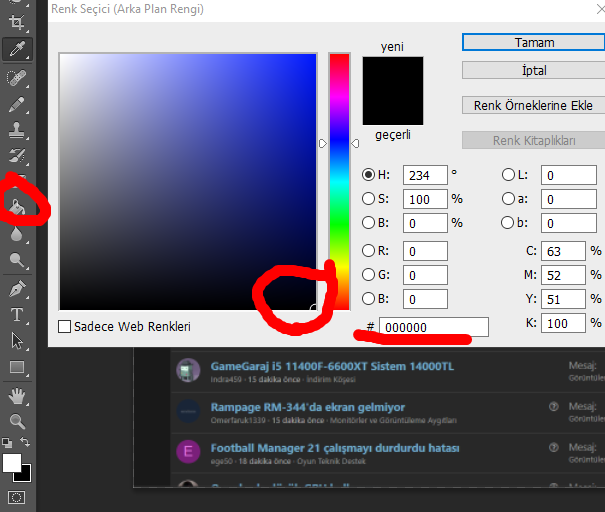
Task: Open GameGaraj i5 11400F-6600XT thread link
Action: [x=332, y=366]
